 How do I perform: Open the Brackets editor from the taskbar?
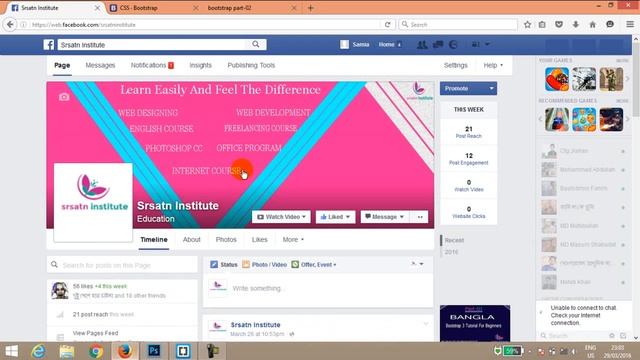click(183, 351)
